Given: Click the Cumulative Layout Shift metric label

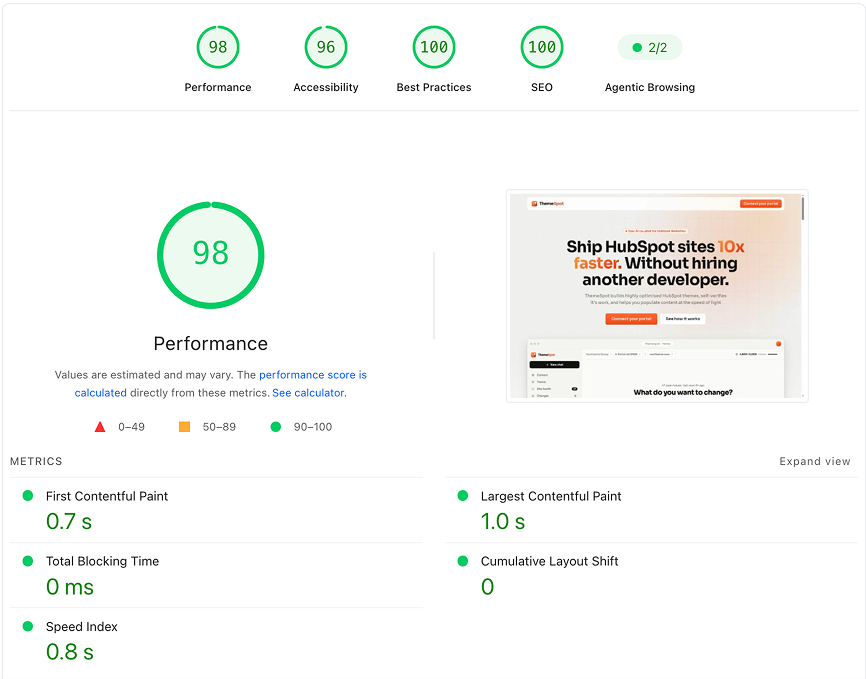Looking at the screenshot, I should tap(550, 561).
